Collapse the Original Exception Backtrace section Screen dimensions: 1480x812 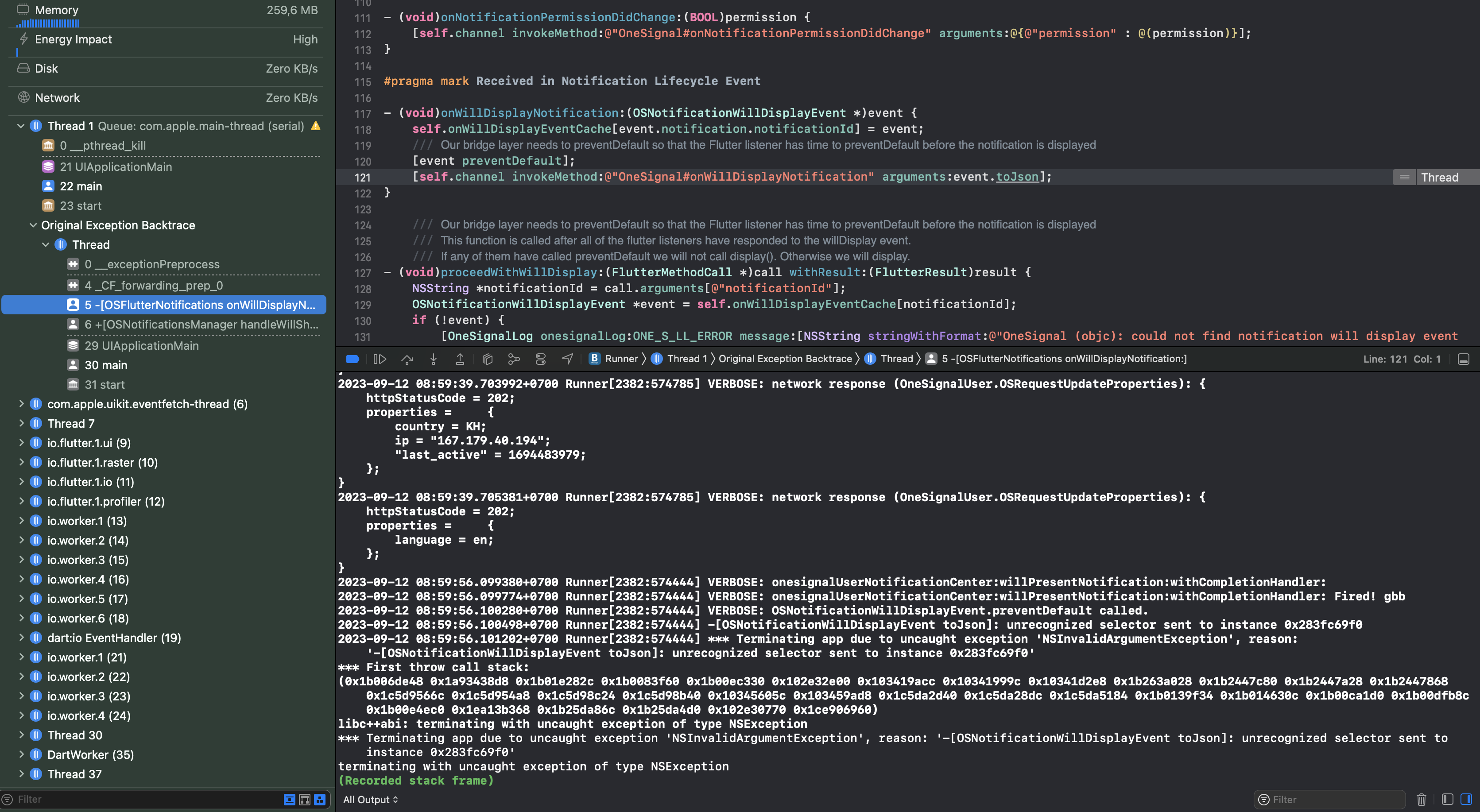(x=32, y=225)
